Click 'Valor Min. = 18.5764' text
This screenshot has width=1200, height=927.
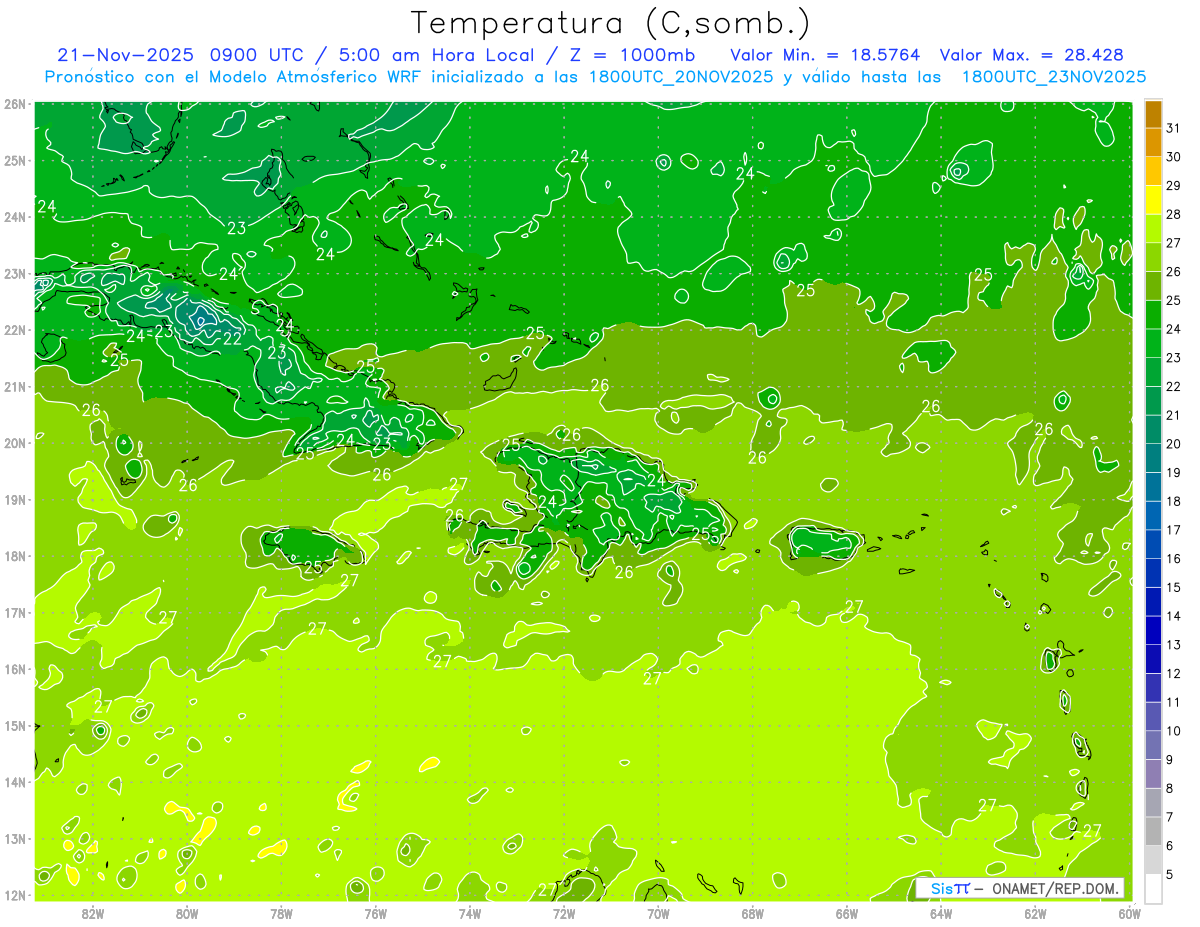click(x=825, y=55)
